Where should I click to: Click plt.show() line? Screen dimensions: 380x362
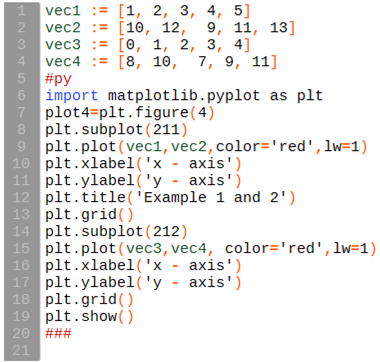(90, 316)
